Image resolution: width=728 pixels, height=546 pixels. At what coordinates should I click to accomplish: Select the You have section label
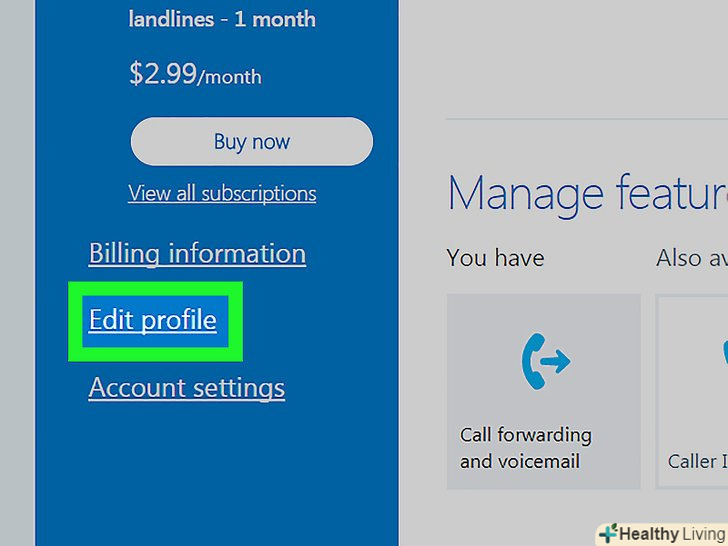495,258
